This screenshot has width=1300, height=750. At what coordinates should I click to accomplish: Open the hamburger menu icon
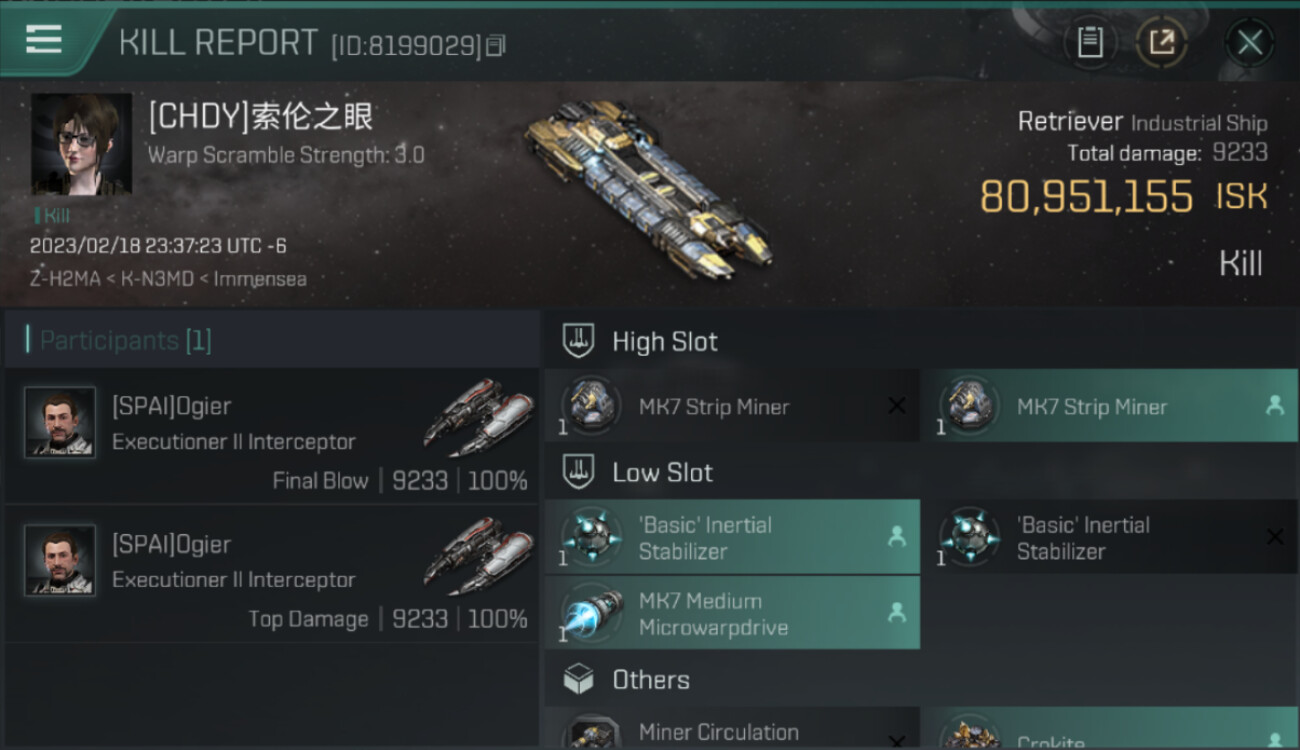(44, 39)
